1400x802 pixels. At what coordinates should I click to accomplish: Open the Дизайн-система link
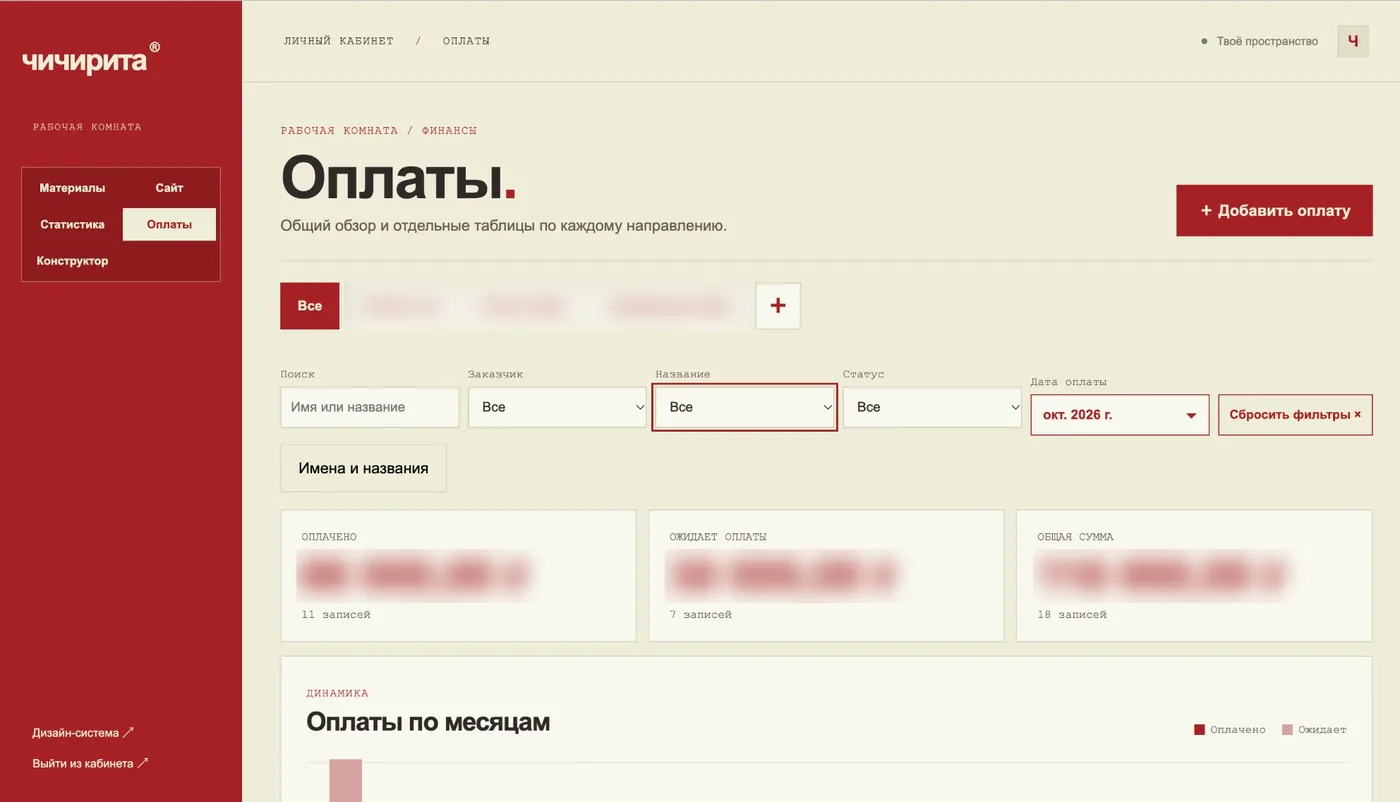point(83,733)
